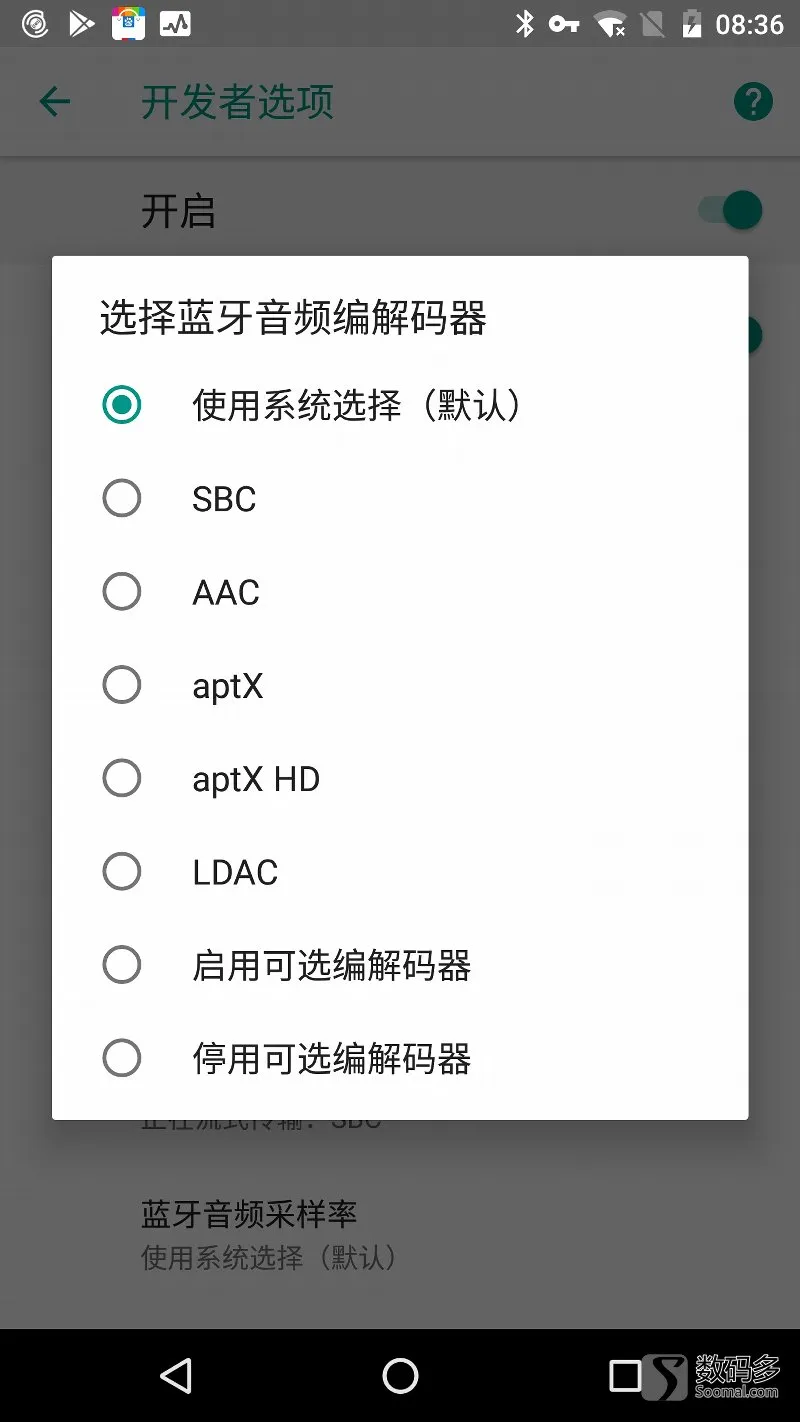Tap the VPN key status icon
Screen dimensions: 800x1422
(x=564, y=24)
